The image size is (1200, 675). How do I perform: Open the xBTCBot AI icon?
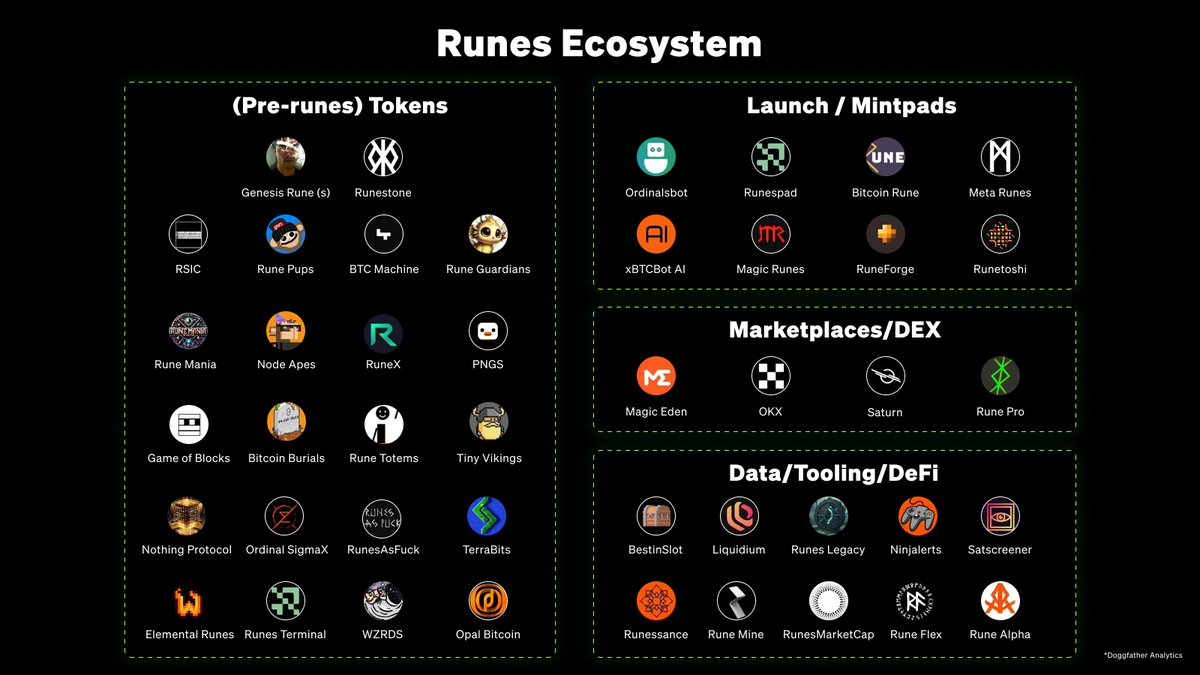point(656,234)
